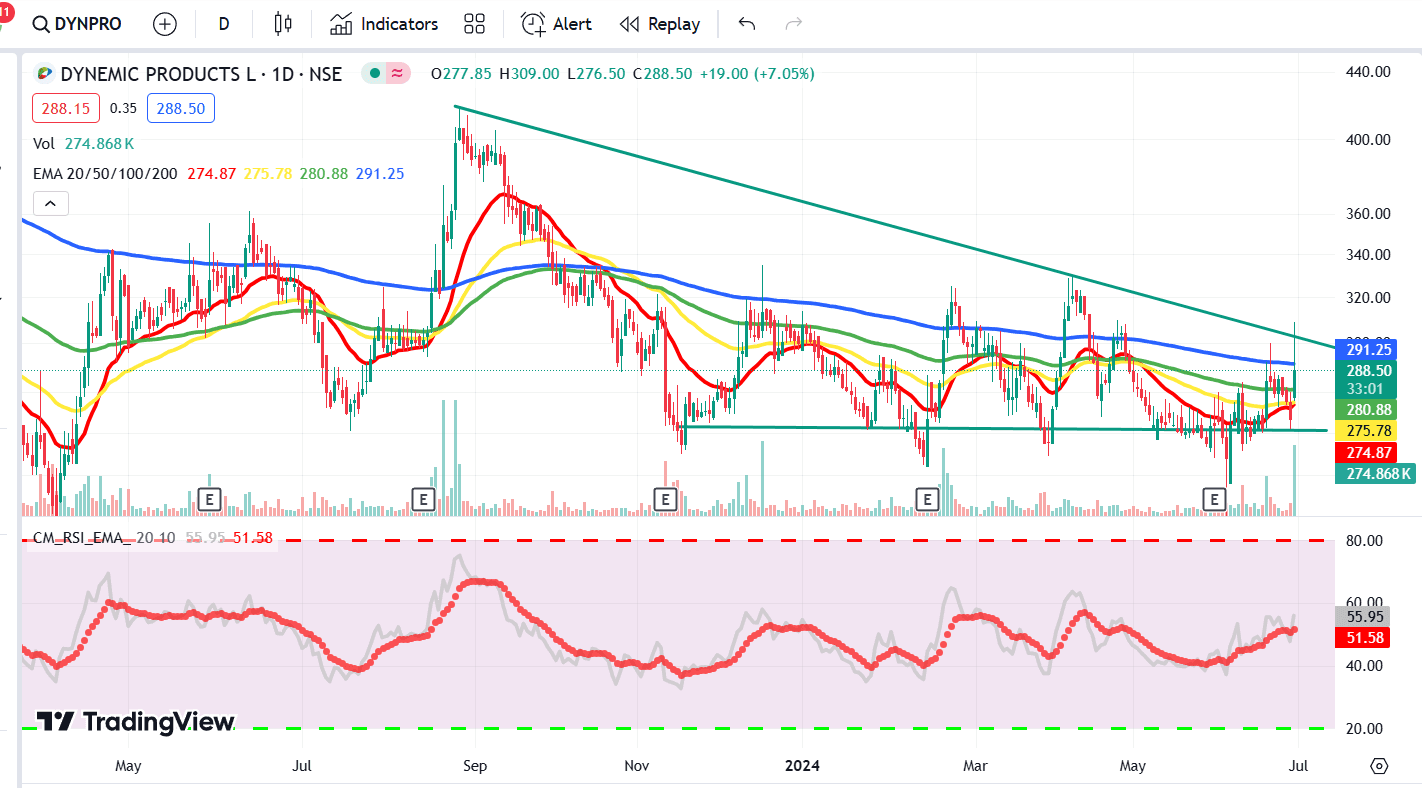Collapse the indicator legend chevron
This screenshot has height=788, width=1422.
click(x=50, y=204)
